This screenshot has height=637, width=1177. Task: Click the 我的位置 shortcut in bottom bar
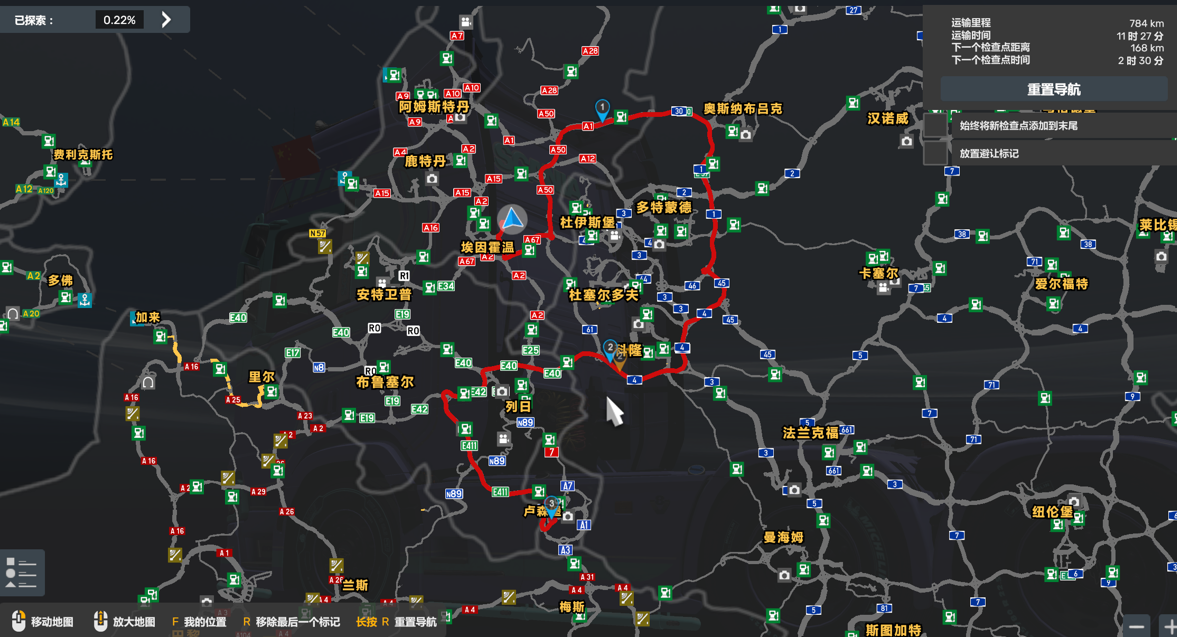coord(199,622)
